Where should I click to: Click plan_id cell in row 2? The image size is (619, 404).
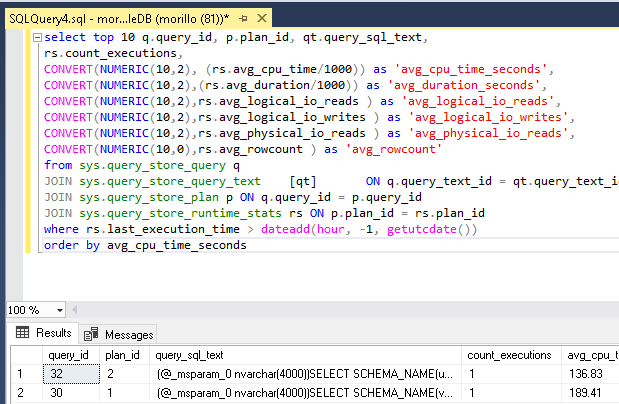pos(124,393)
